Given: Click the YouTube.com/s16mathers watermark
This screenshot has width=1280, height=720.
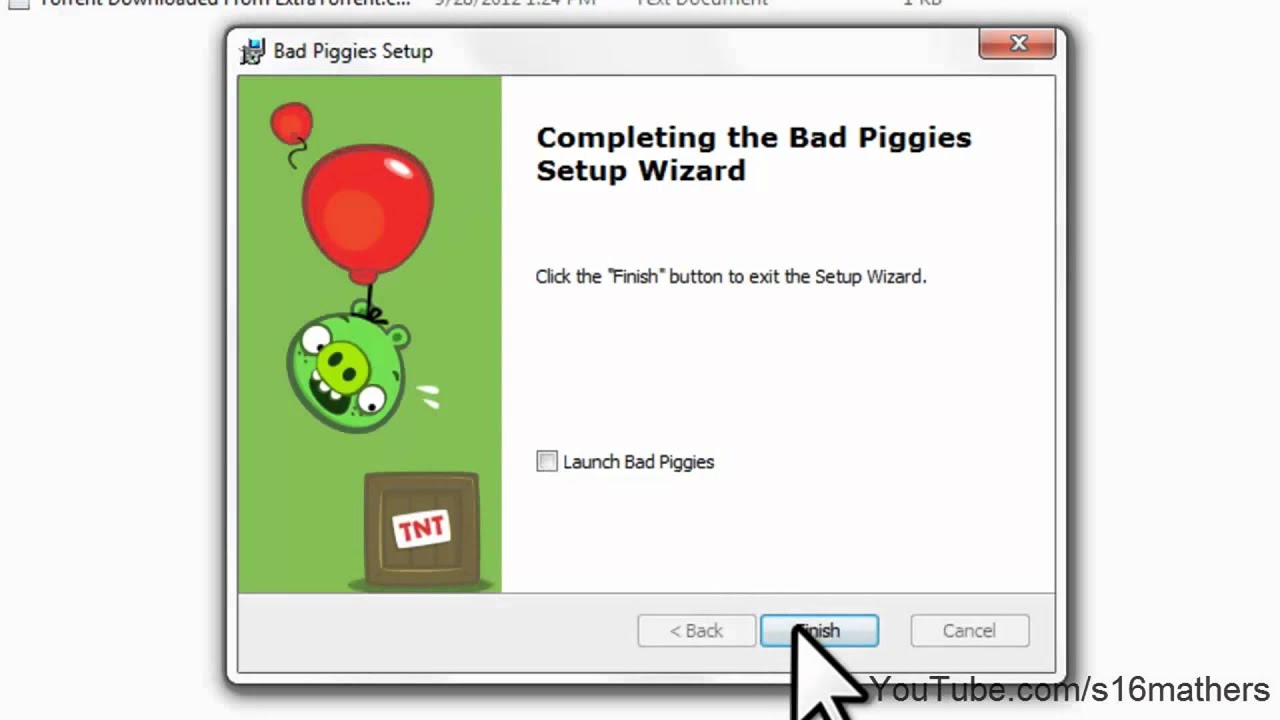Looking at the screenshot, I should (1071, 690).
